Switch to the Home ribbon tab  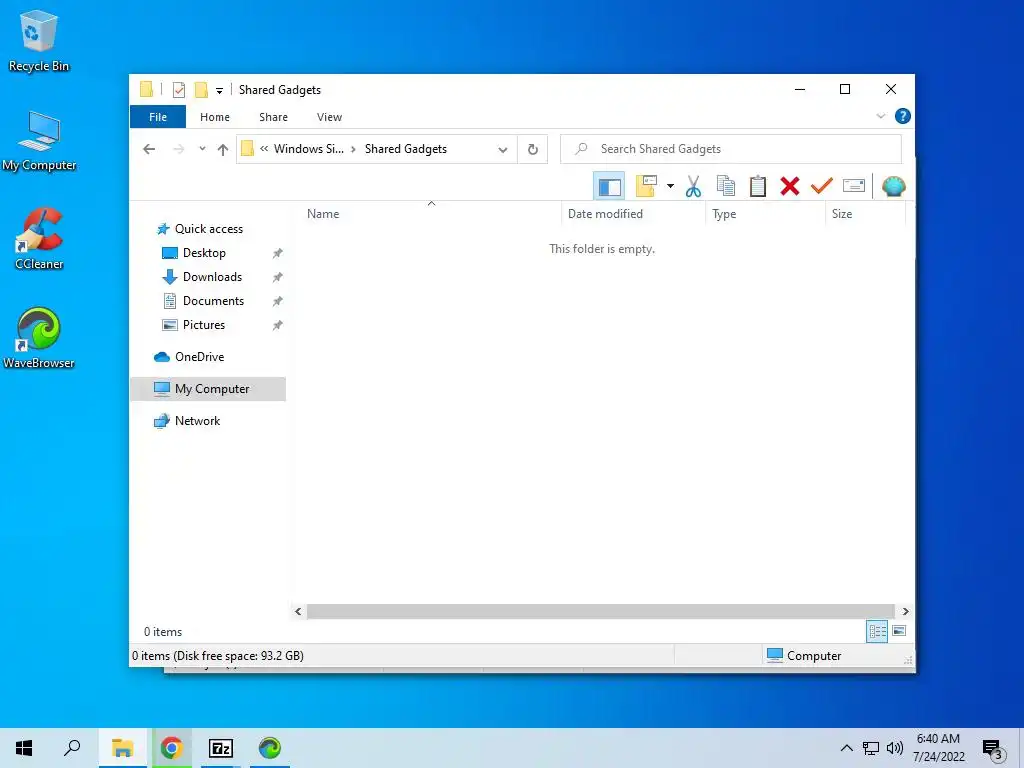pyautogui.click(x=215, y=117)
